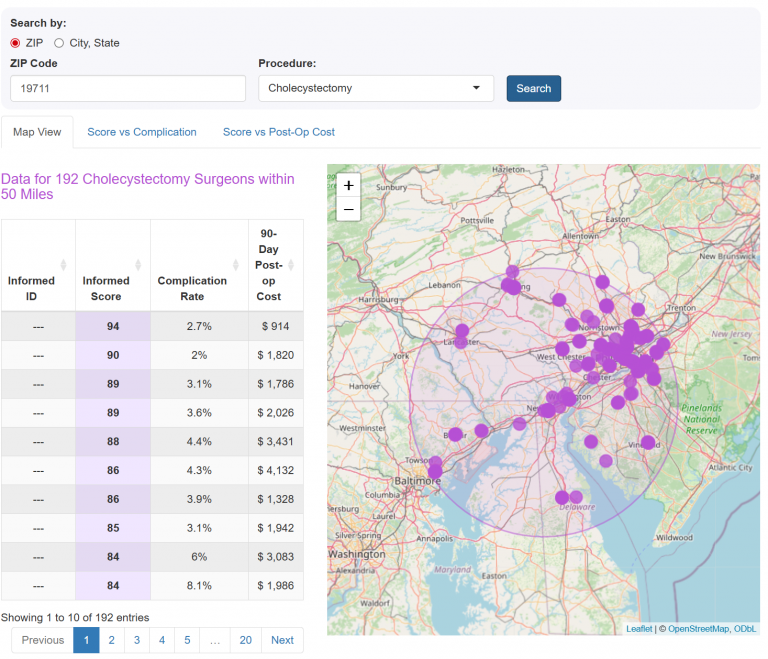Sort table by Informed Score arrows

tap(138, 265)
